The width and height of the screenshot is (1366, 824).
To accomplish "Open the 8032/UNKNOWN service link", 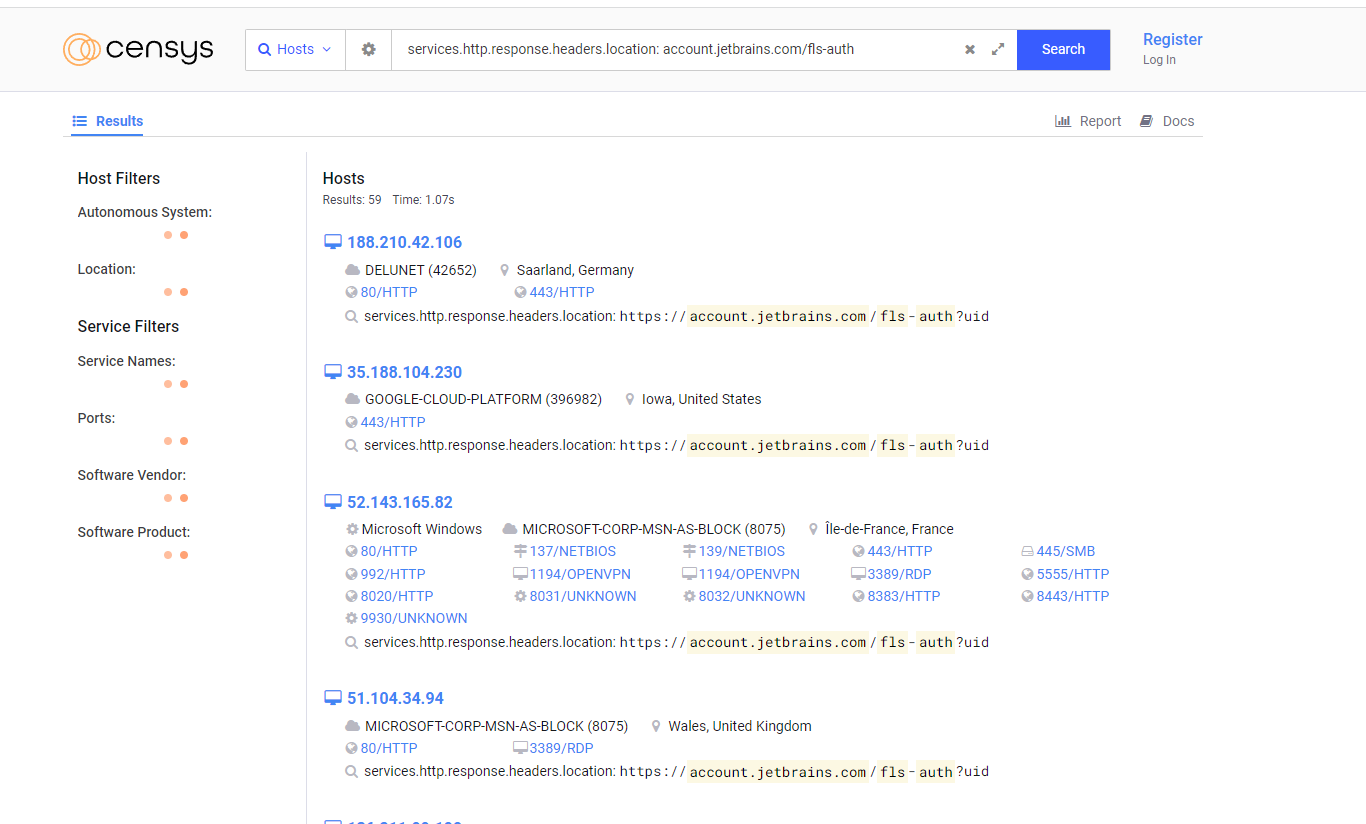I will [752, 596].
